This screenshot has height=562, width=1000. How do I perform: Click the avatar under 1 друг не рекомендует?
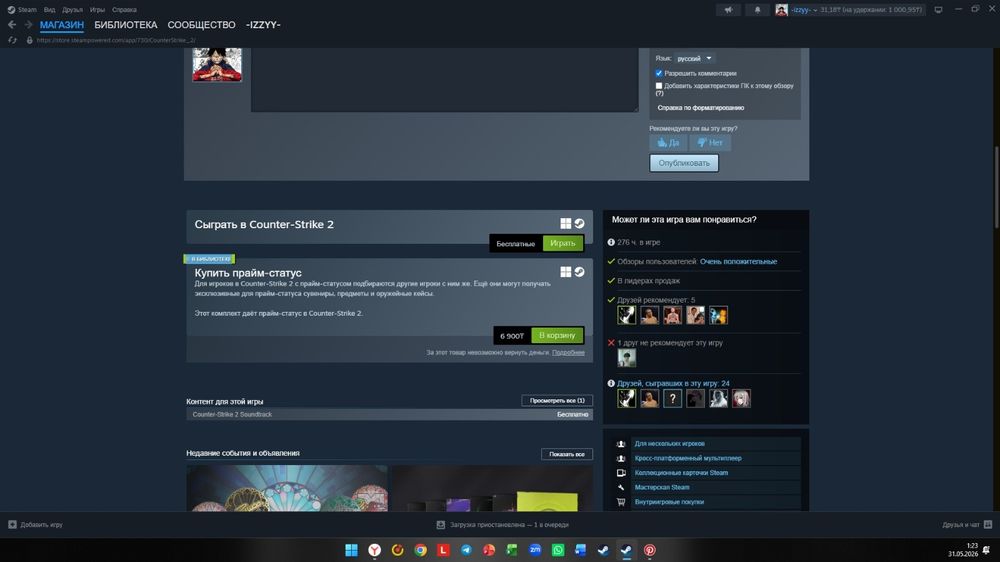point(626,358)
